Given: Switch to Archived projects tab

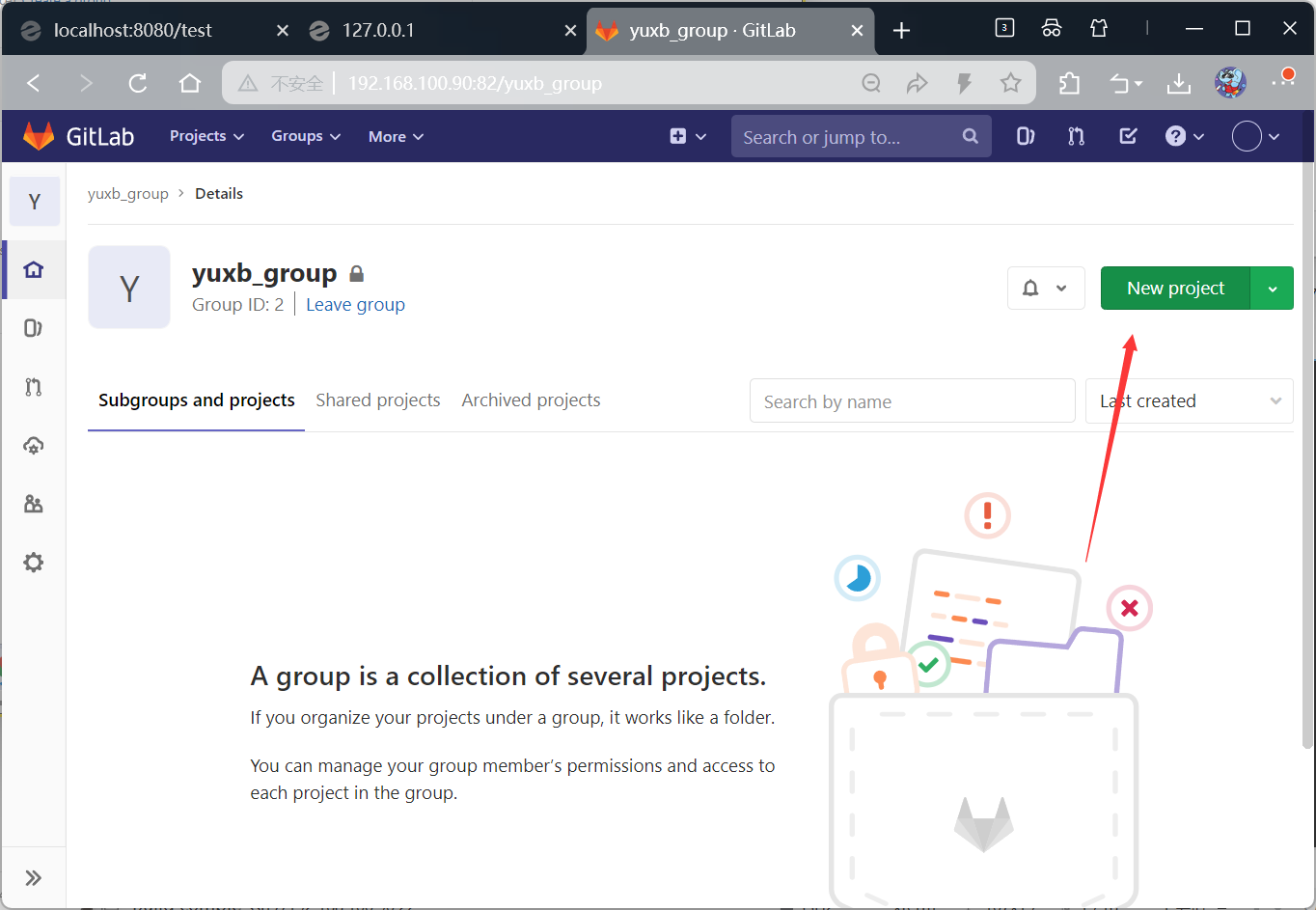Looking at the screenshot, I should [531, 400].
